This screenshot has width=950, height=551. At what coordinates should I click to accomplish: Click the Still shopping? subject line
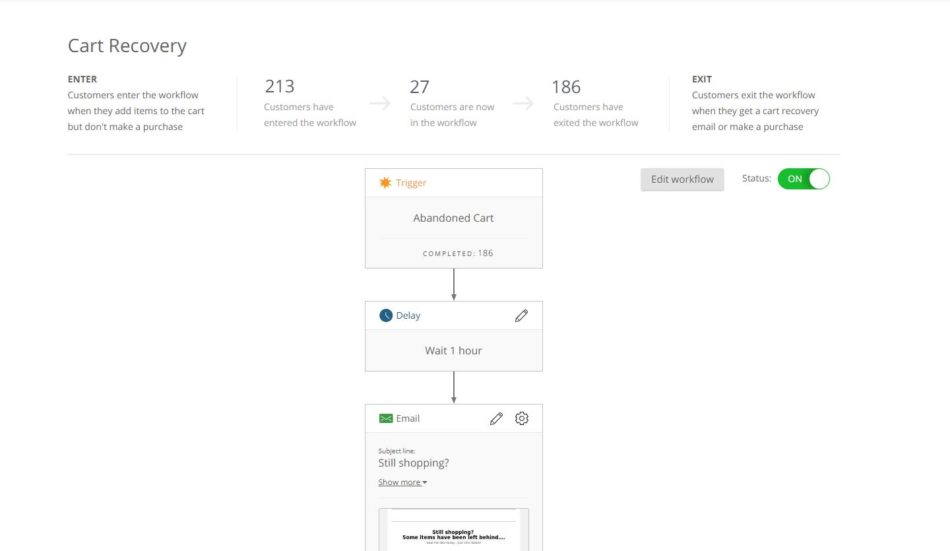coord(414,463)
